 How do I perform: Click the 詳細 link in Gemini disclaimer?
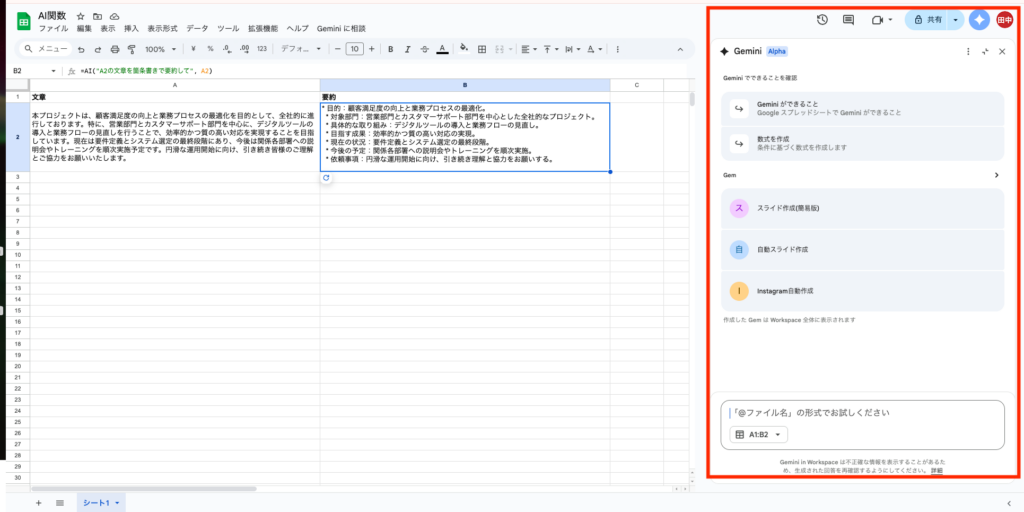(936, 470)
